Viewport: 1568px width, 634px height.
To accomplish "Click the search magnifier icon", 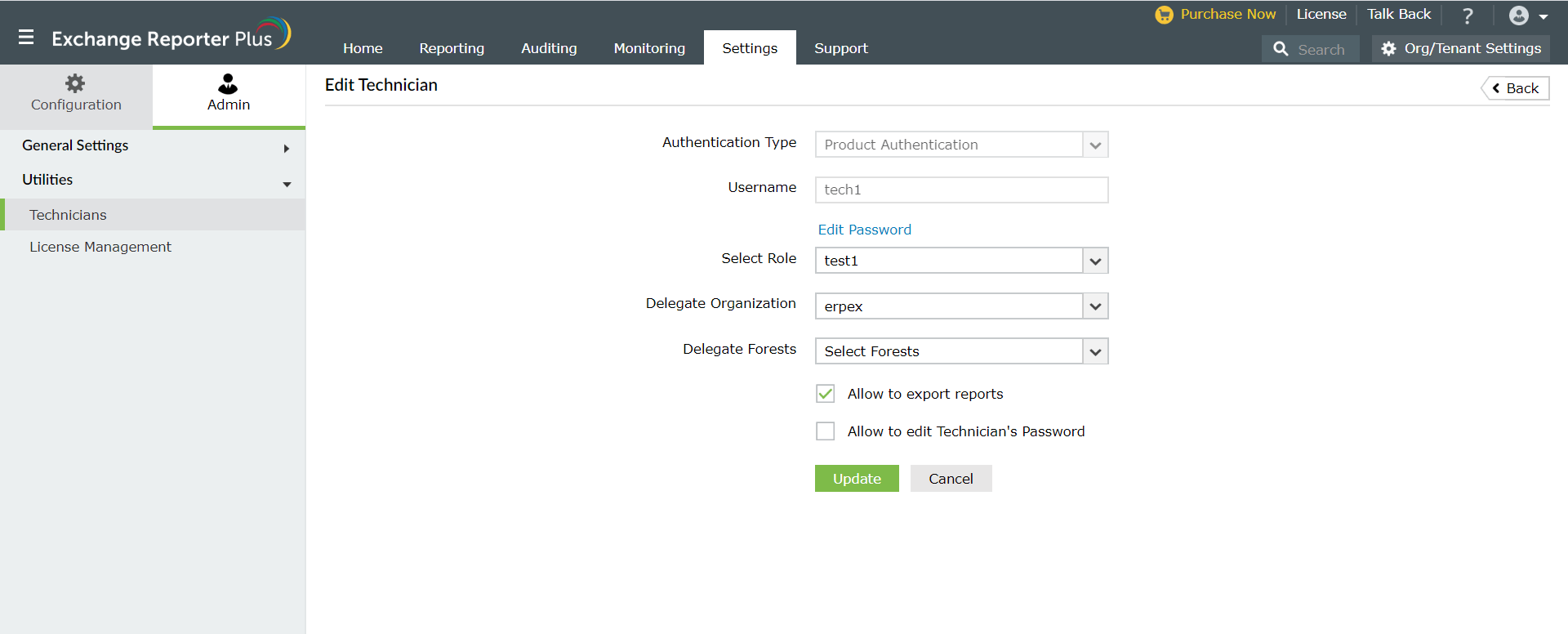I will click(x=1281, y=49).
